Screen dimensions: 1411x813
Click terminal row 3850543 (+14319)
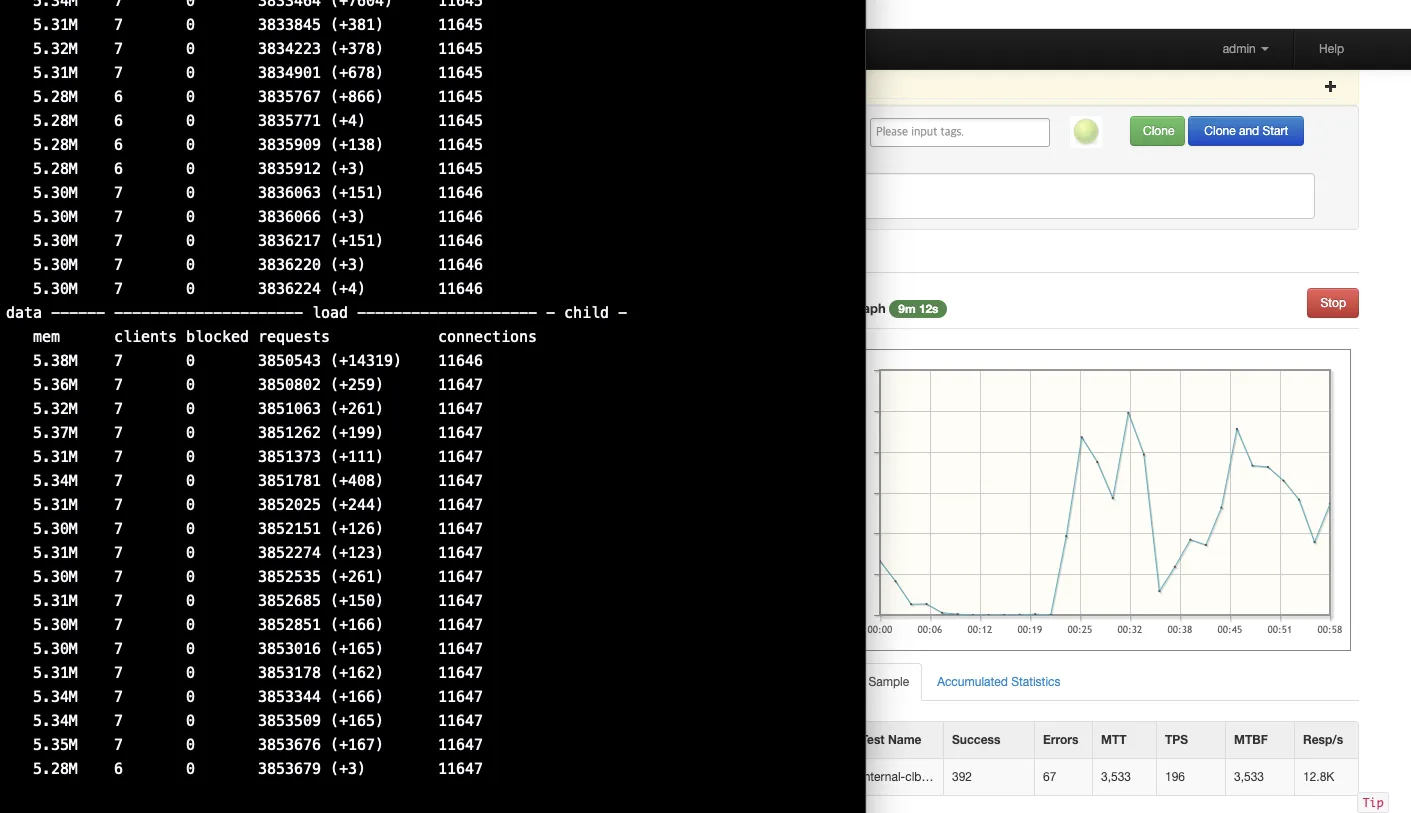[258, 361]
